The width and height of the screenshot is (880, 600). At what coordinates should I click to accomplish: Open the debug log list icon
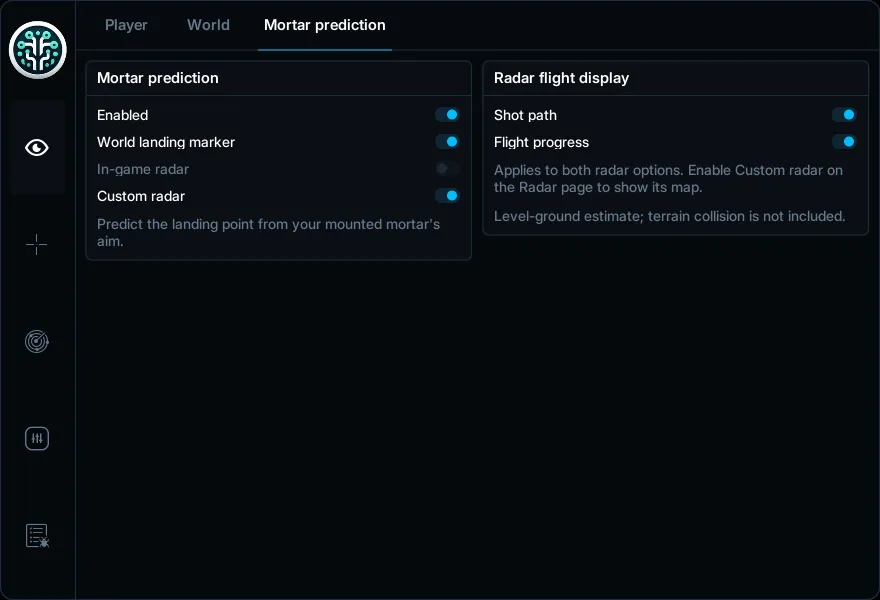pyautogui.click(x=37, y=535)
